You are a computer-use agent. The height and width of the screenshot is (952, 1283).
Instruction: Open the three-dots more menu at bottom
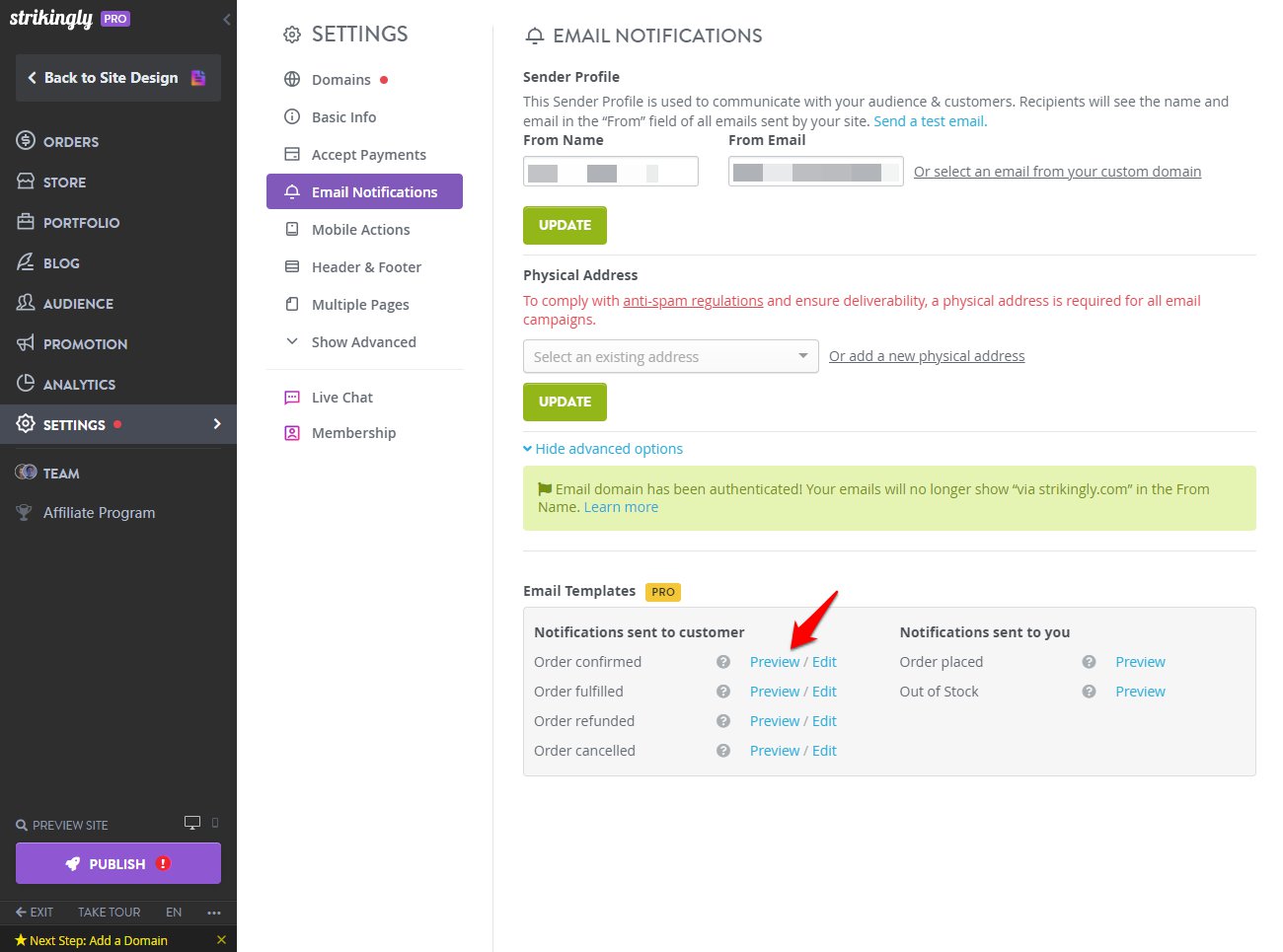point(214,913)
